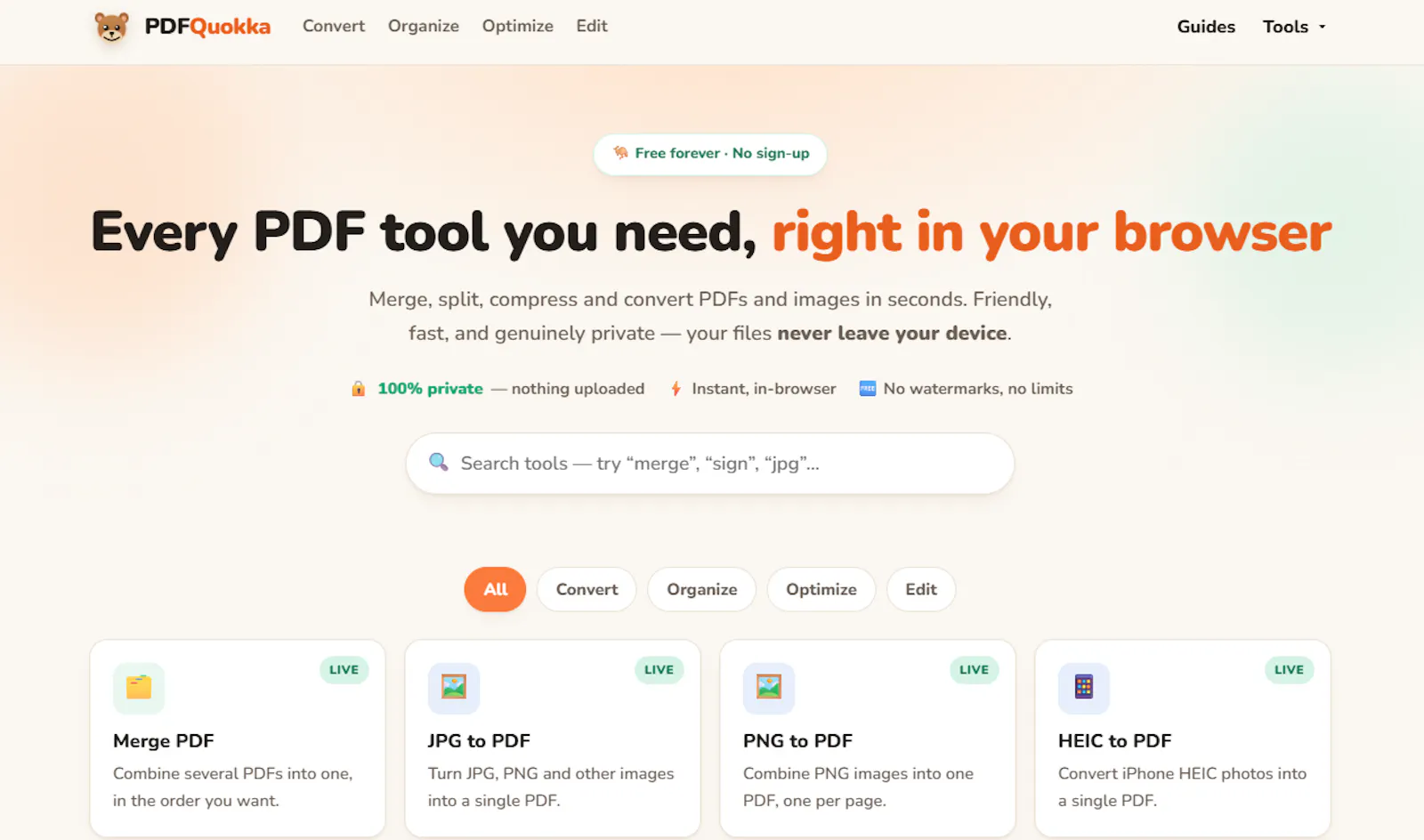The height and width of the screenshot is (840, 1424).
Task: Click the magnifier icon in search box
Action: pos(439,462)
